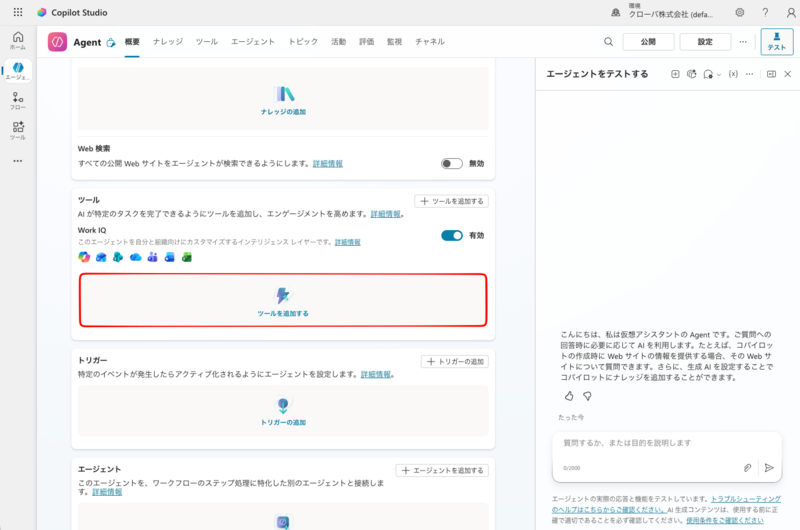Go to Home in the sidebar

pos(18,40)
